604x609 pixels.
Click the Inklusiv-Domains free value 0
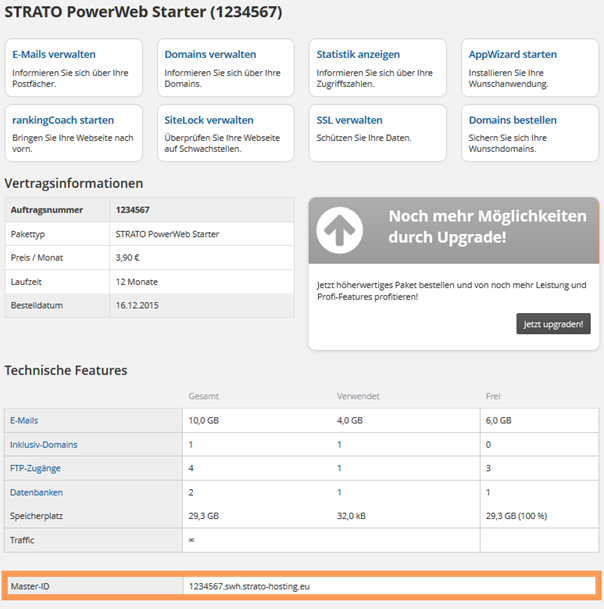point(488,444)
